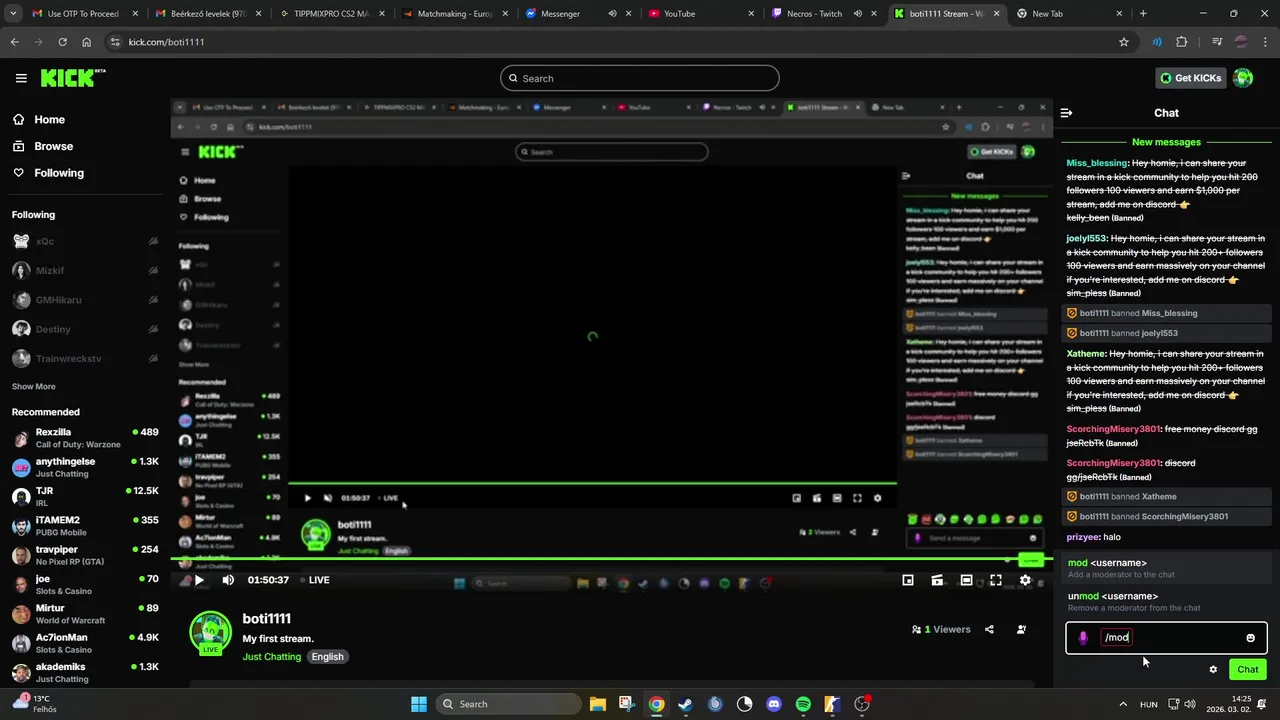Open recommended channel akademiks
The image size is (1280, 720).
click(85, 672)
